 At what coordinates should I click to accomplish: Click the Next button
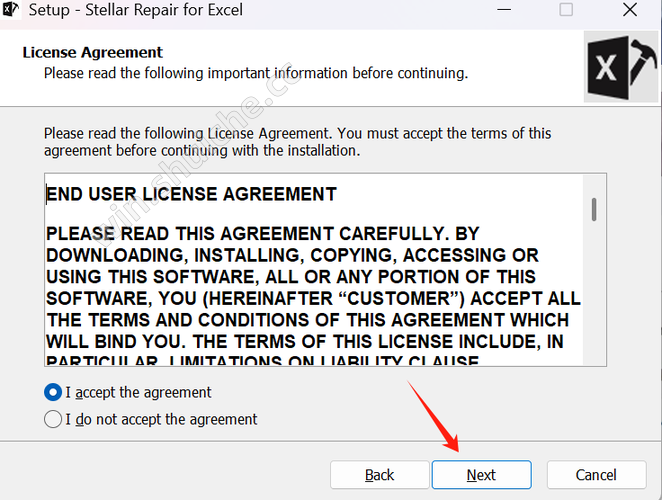pos(481,475)
